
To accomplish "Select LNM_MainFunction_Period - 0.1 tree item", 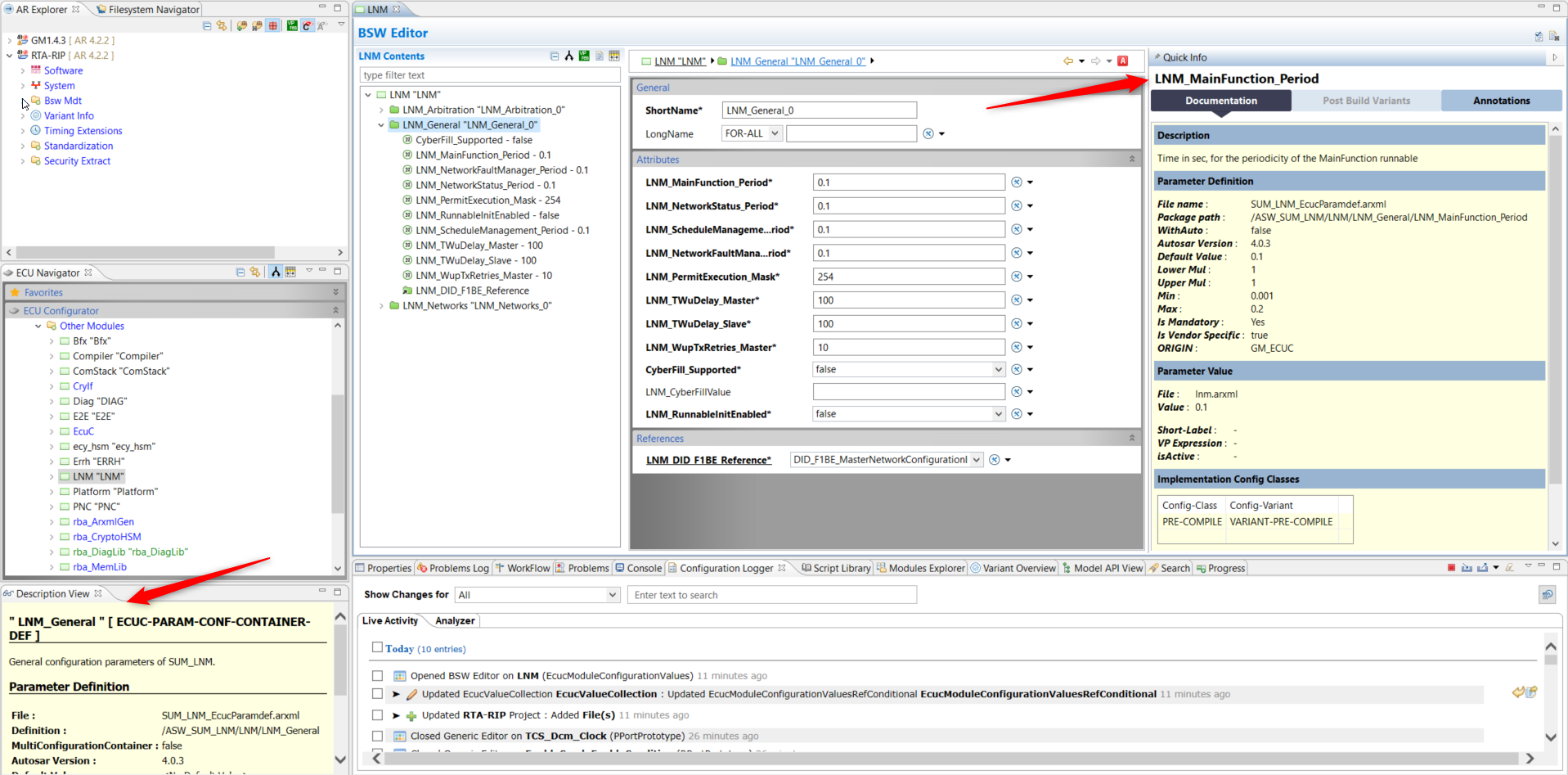I will click(x=483, y=155).
